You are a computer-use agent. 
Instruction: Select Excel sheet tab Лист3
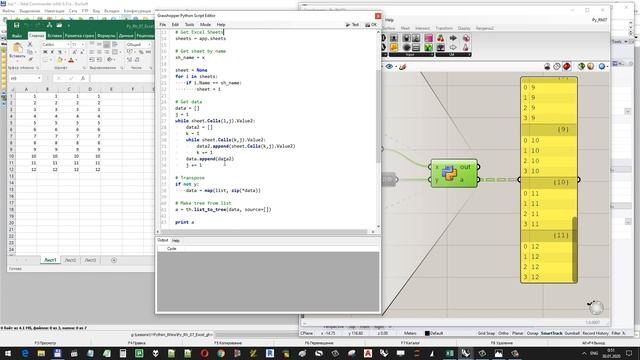90,260
